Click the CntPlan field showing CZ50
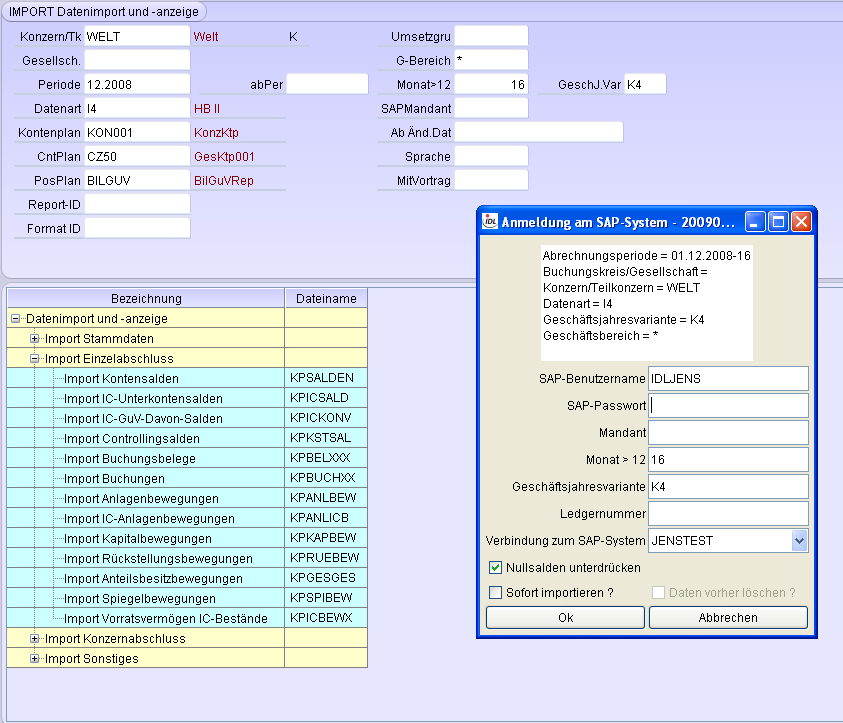 pos(137,156)
